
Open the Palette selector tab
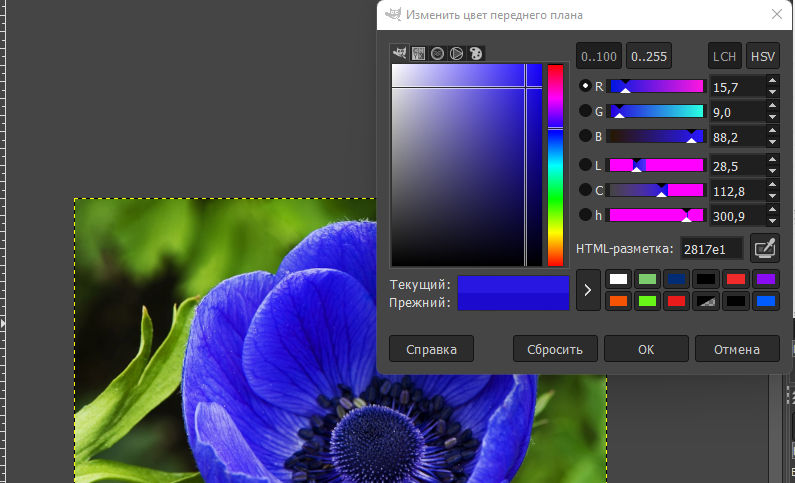[475, 53]
